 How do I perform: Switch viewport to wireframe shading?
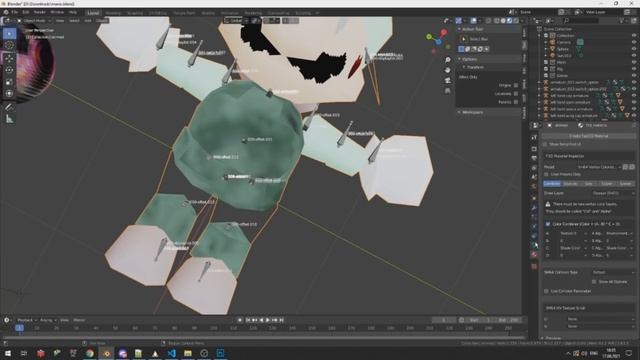(497, 20)
